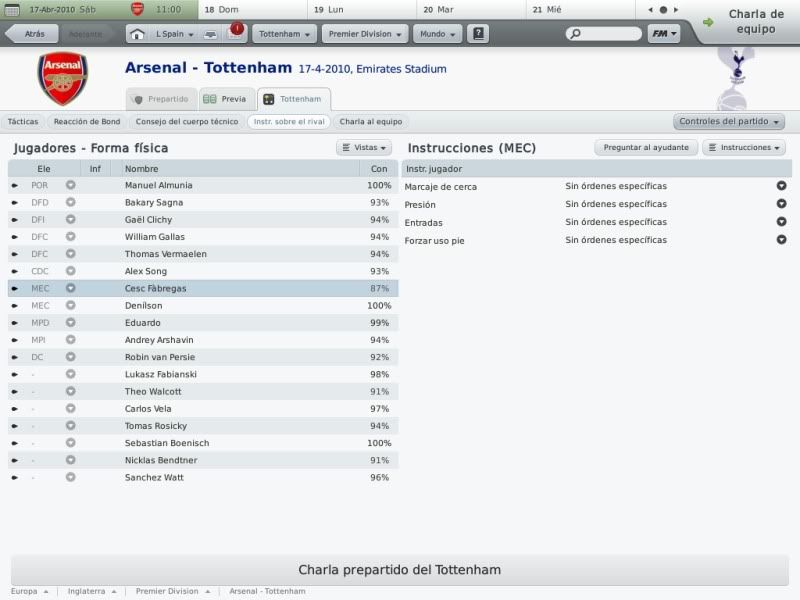Open the Mundo dropdown menu
Screen dimensions: 800x600
coord(437,34)
